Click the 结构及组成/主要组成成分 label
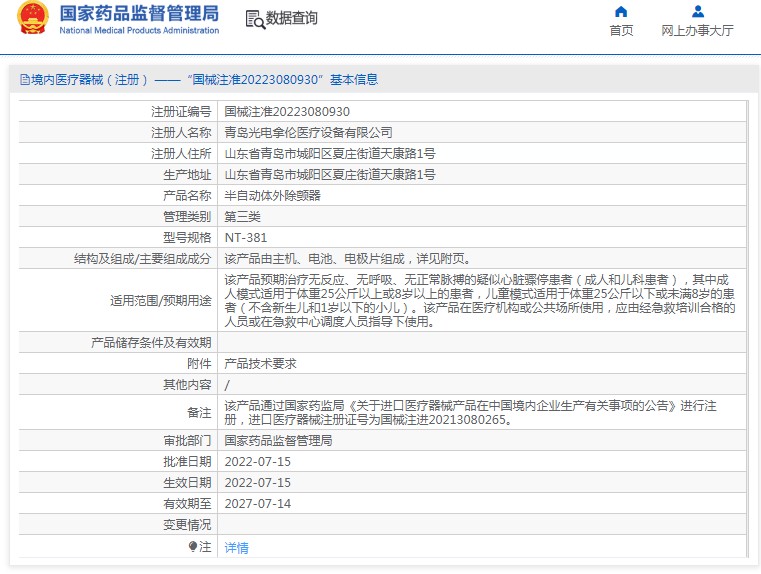The height and width of the screenshot is (574, 761). [143, 259]
